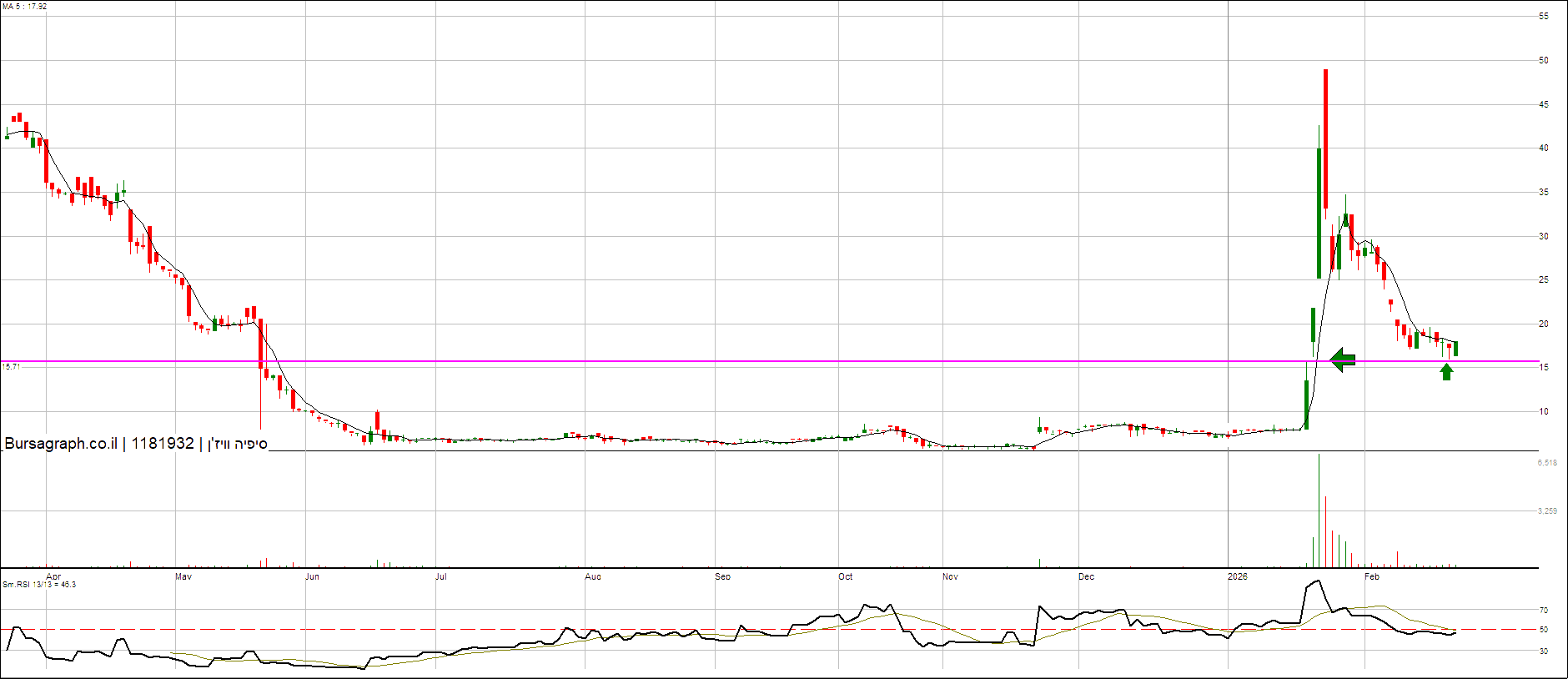Click the 6,518 volume axis label
Image resolution: width=1568 pixels, height=679 pixels.
click(1547, 462)
